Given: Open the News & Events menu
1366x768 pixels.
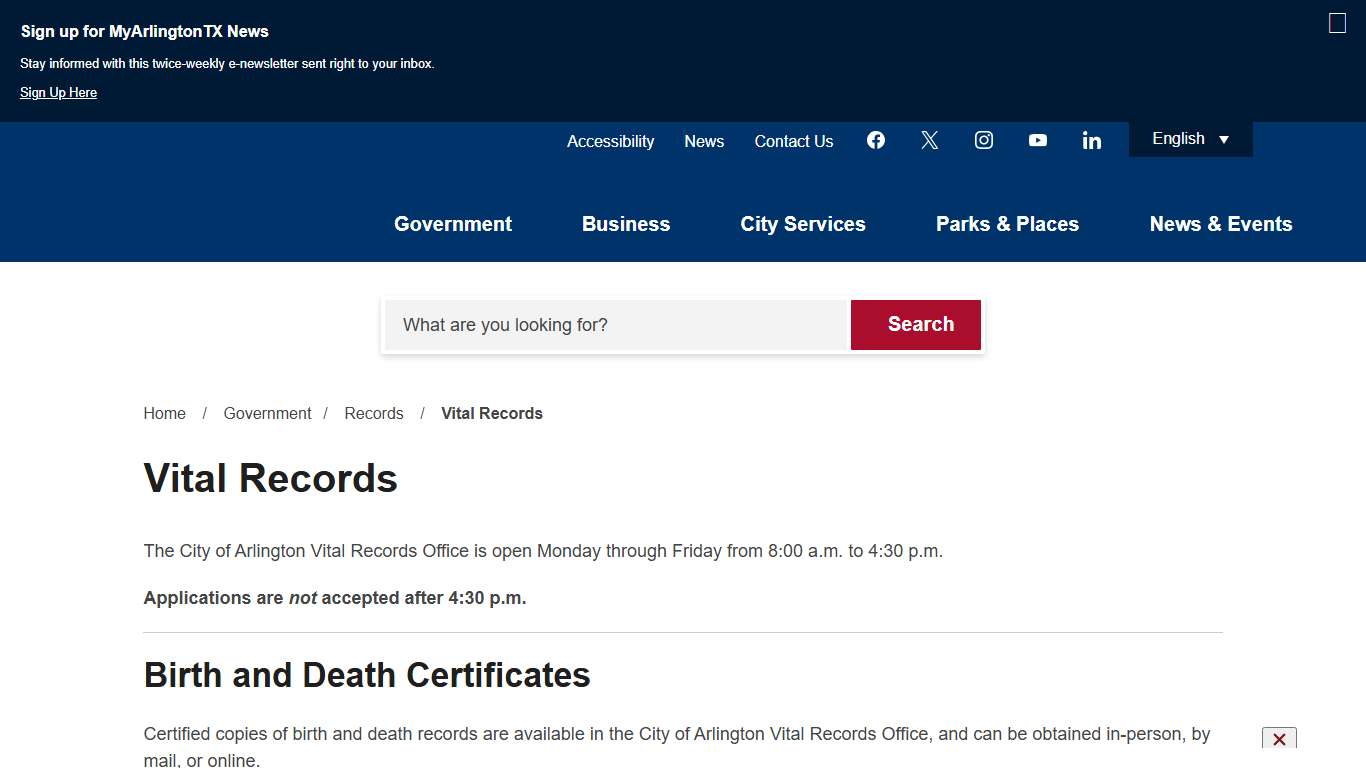Looking at the screenshot, I should [x=1221, y=224].
